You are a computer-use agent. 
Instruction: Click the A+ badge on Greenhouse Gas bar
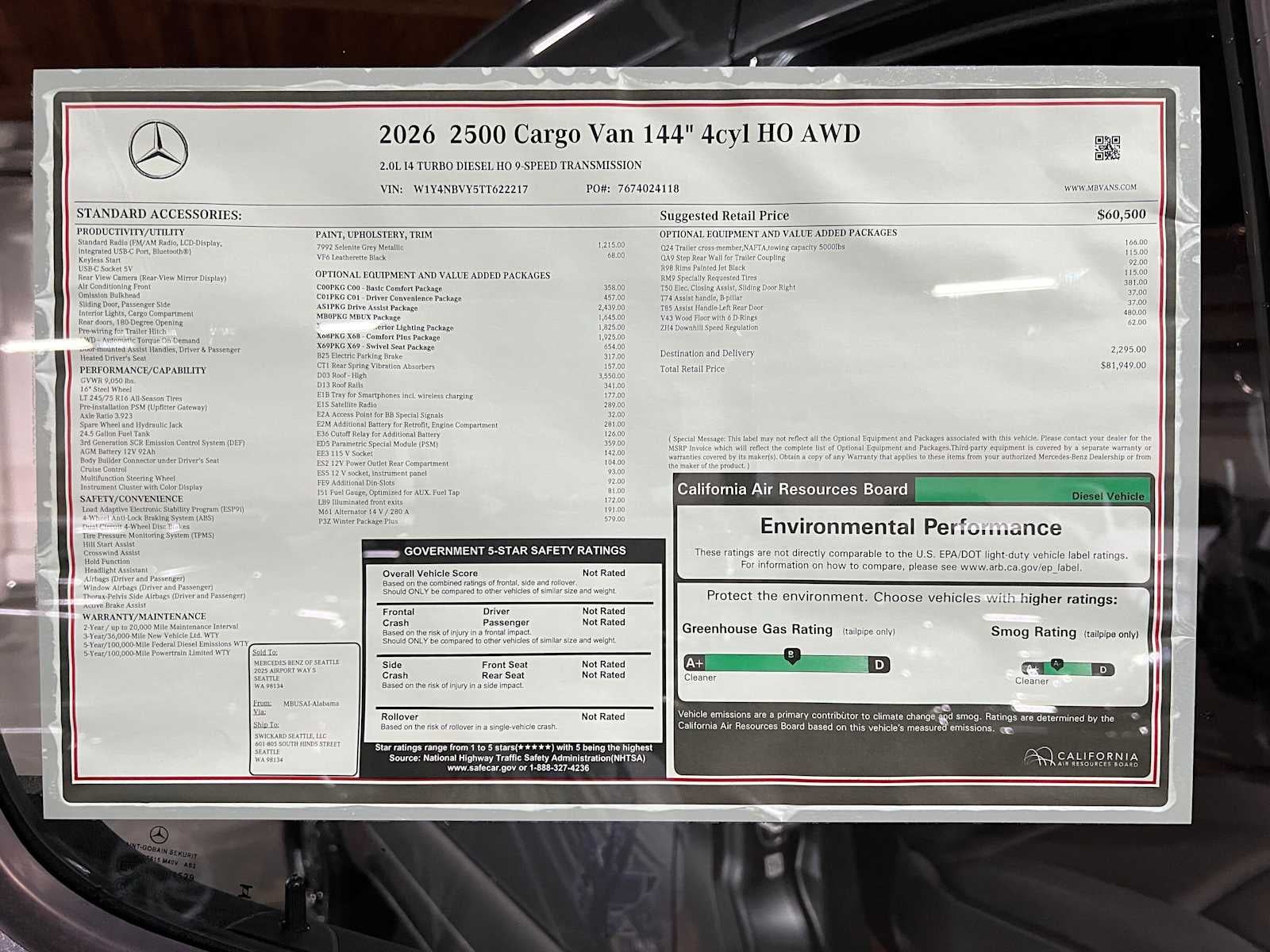695,663
